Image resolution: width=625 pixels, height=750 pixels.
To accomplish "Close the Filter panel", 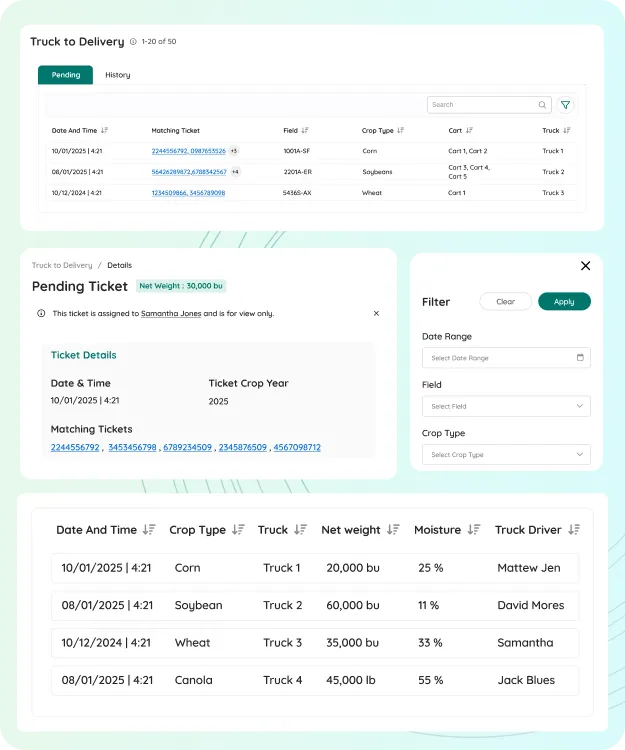I will coord(585,266).
